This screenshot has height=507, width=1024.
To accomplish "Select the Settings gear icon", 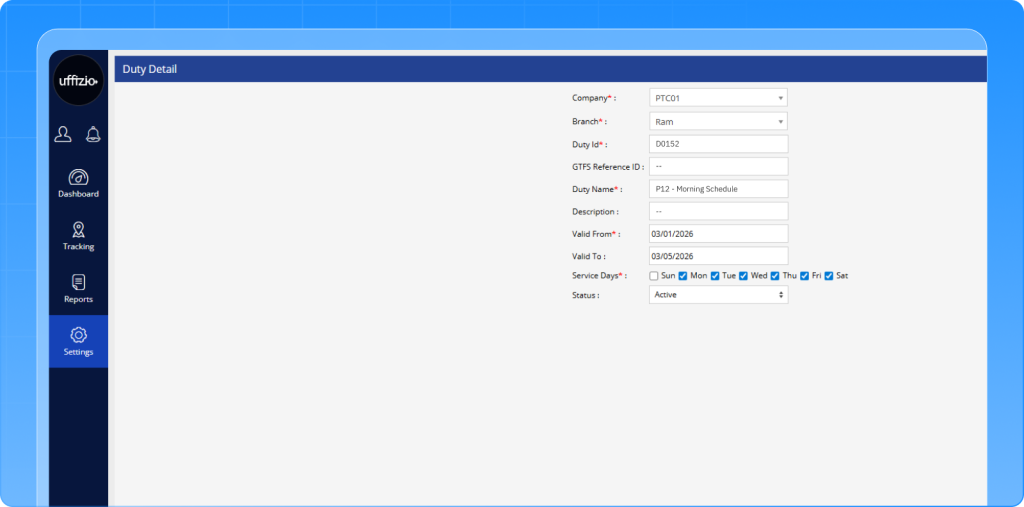I will [x=78, y=335].
